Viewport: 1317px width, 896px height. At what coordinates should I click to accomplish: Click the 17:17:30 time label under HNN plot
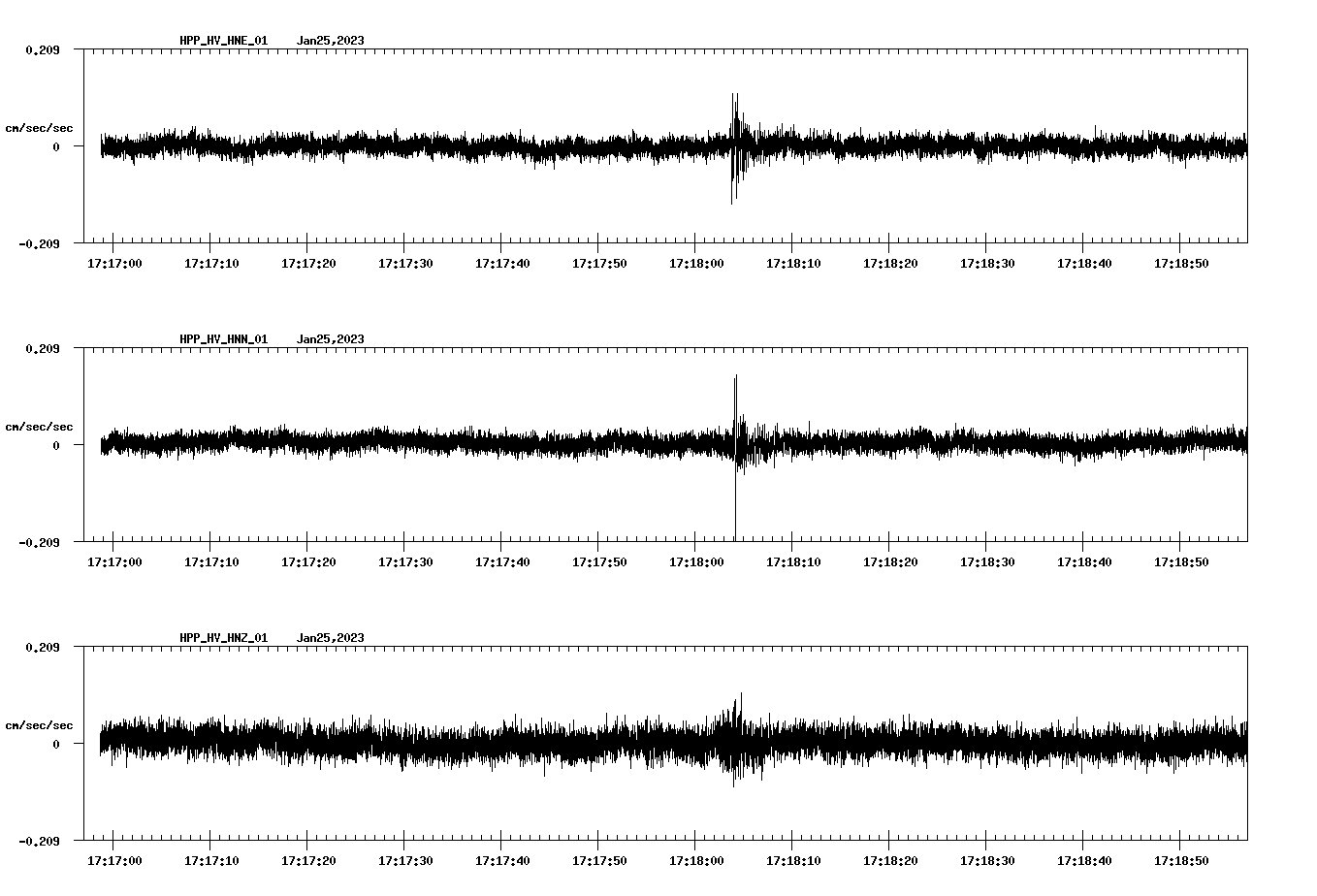tap(405, 561)
